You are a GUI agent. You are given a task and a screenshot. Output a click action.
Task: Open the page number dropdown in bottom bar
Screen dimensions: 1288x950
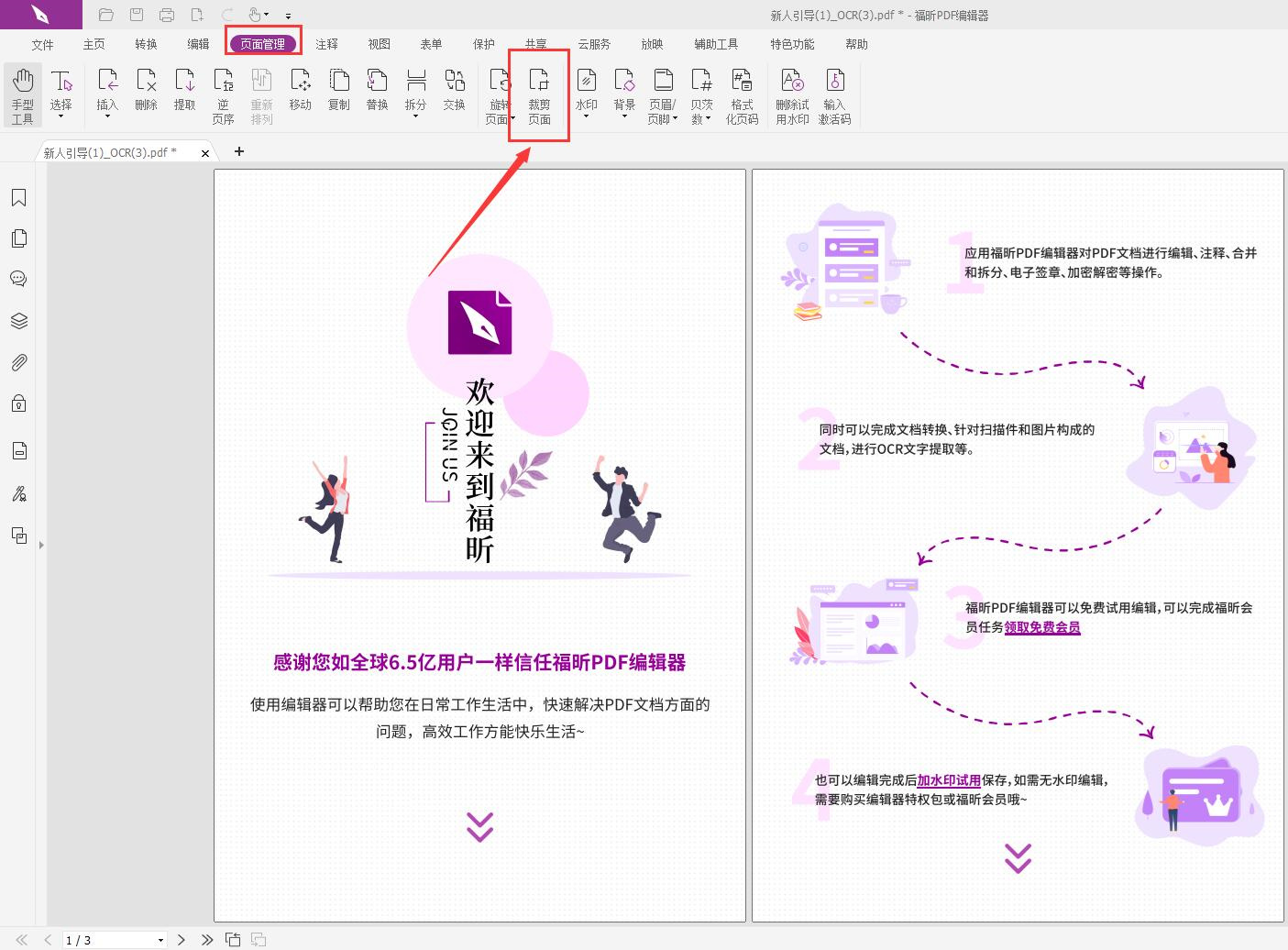coord(160,940)
